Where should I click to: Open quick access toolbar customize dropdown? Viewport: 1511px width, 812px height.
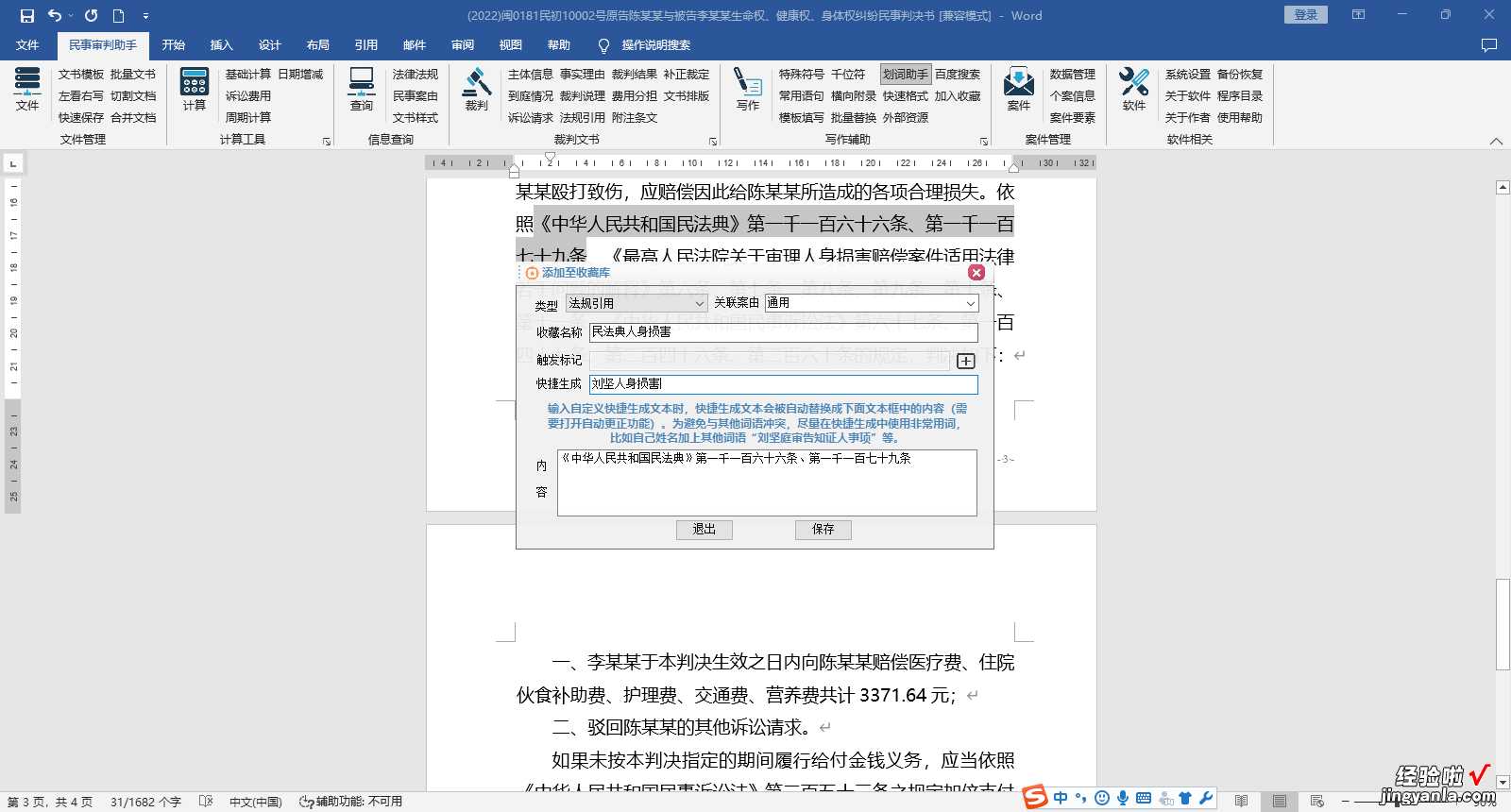coord(145,16)
